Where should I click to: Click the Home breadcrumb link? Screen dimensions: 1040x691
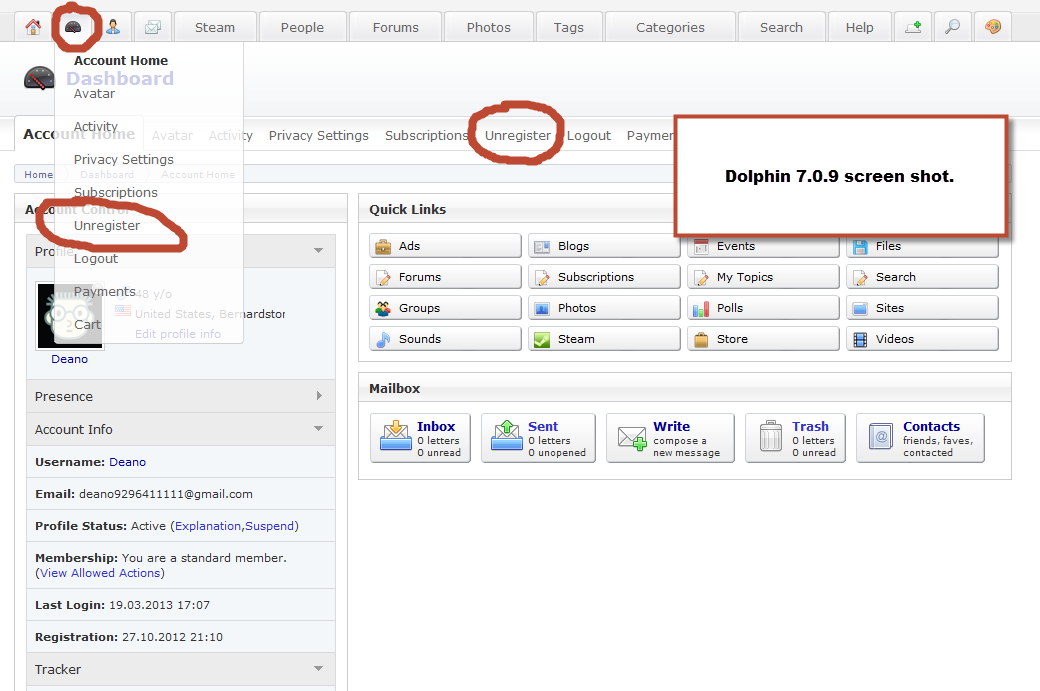pos(38,174)
